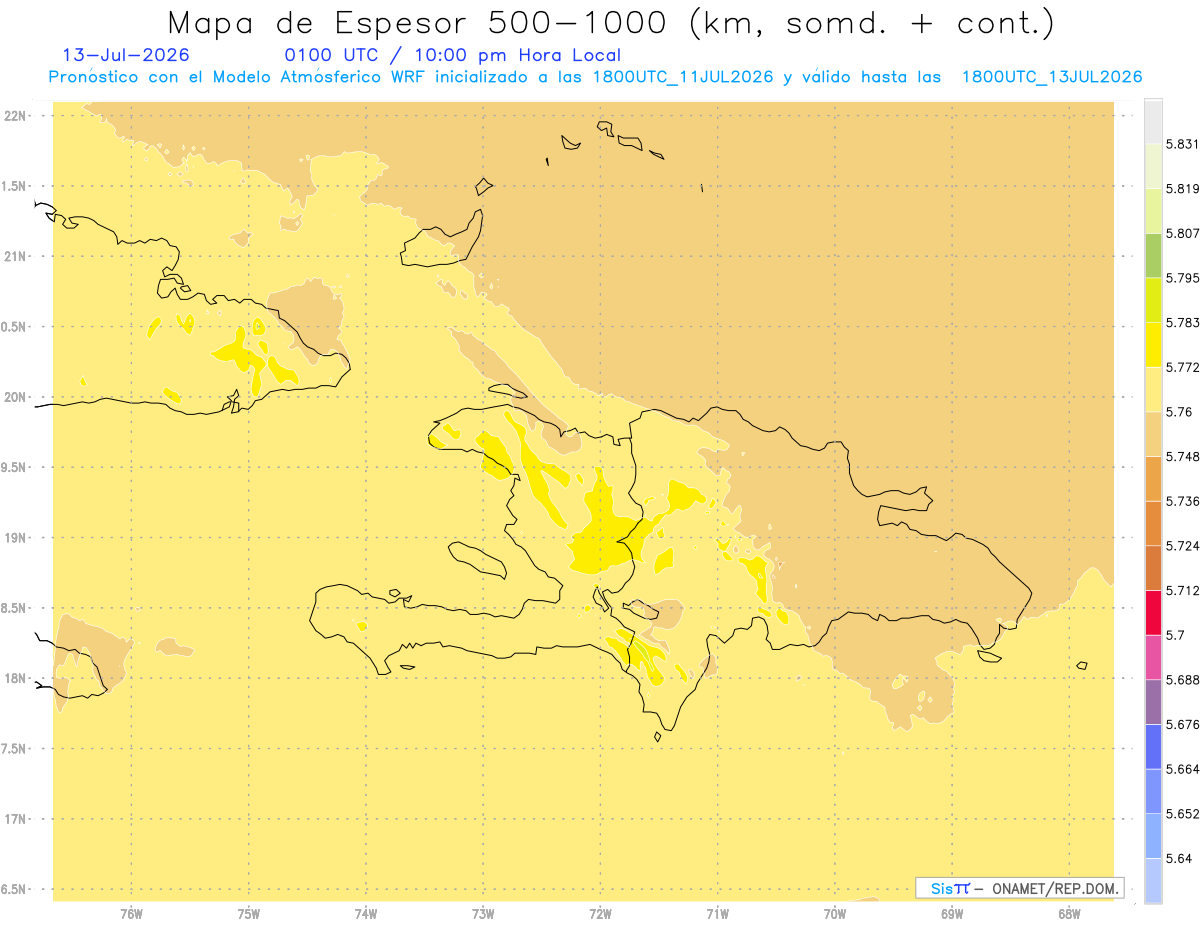Viewport: 1200px width, 927px height.
Task: Select the date label "13-Jul-2026"
Action: [126, 55]
